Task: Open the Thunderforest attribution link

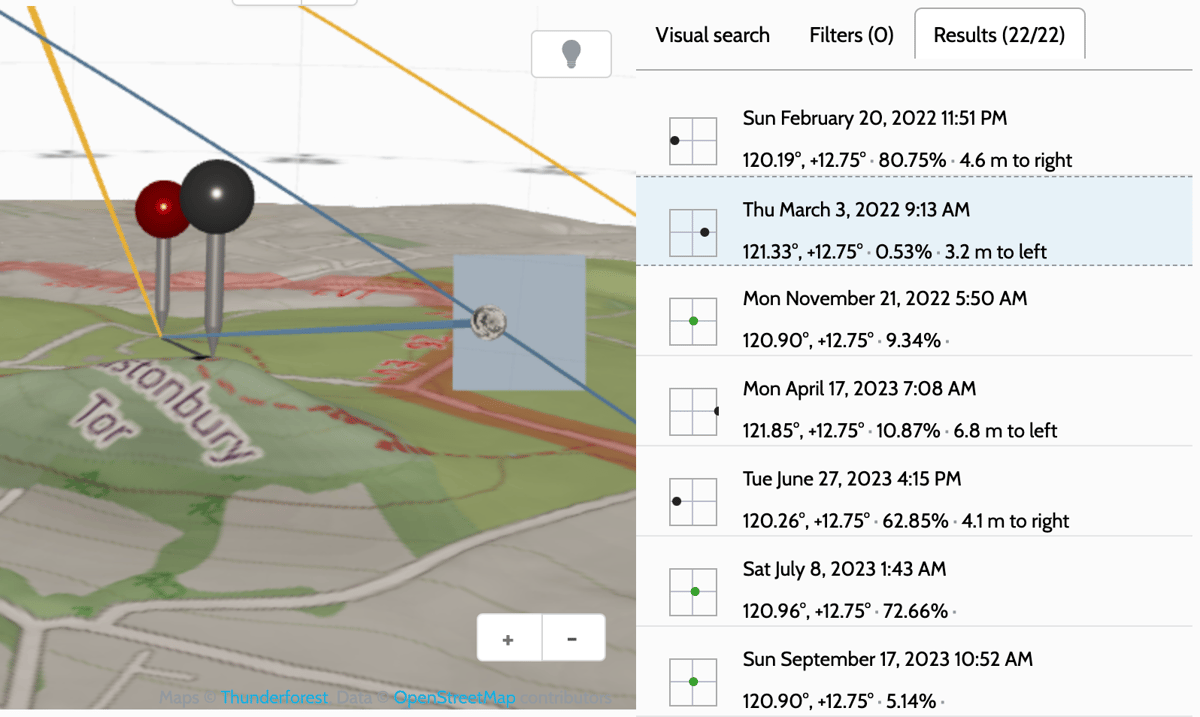Action: pos(272,698)
